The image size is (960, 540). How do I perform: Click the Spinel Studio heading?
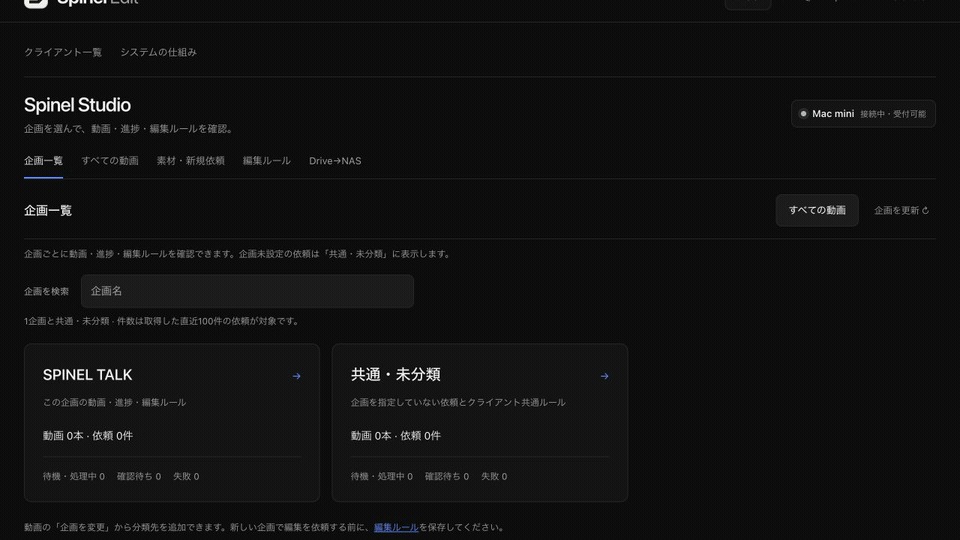(x=77, y=105)
